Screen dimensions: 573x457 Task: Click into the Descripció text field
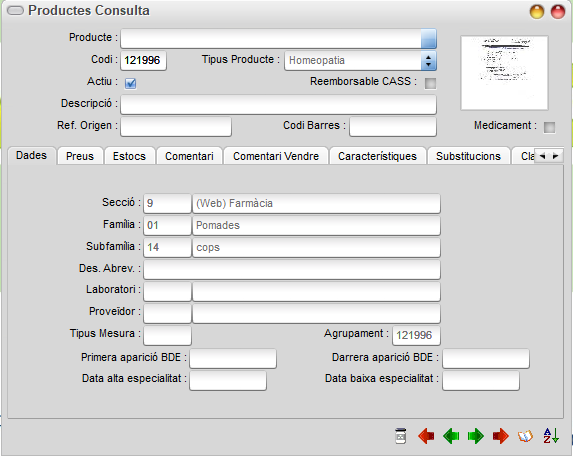278,104
